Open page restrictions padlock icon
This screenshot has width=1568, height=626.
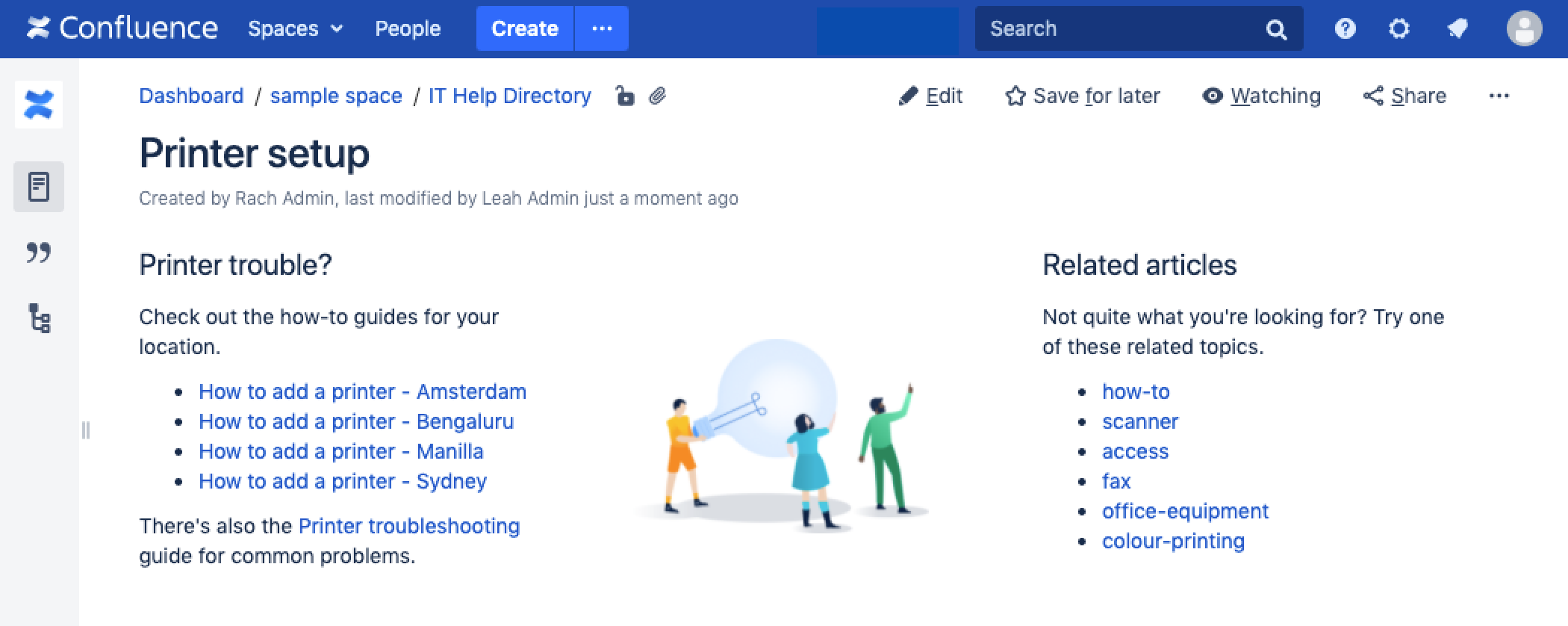click(624, 96)
